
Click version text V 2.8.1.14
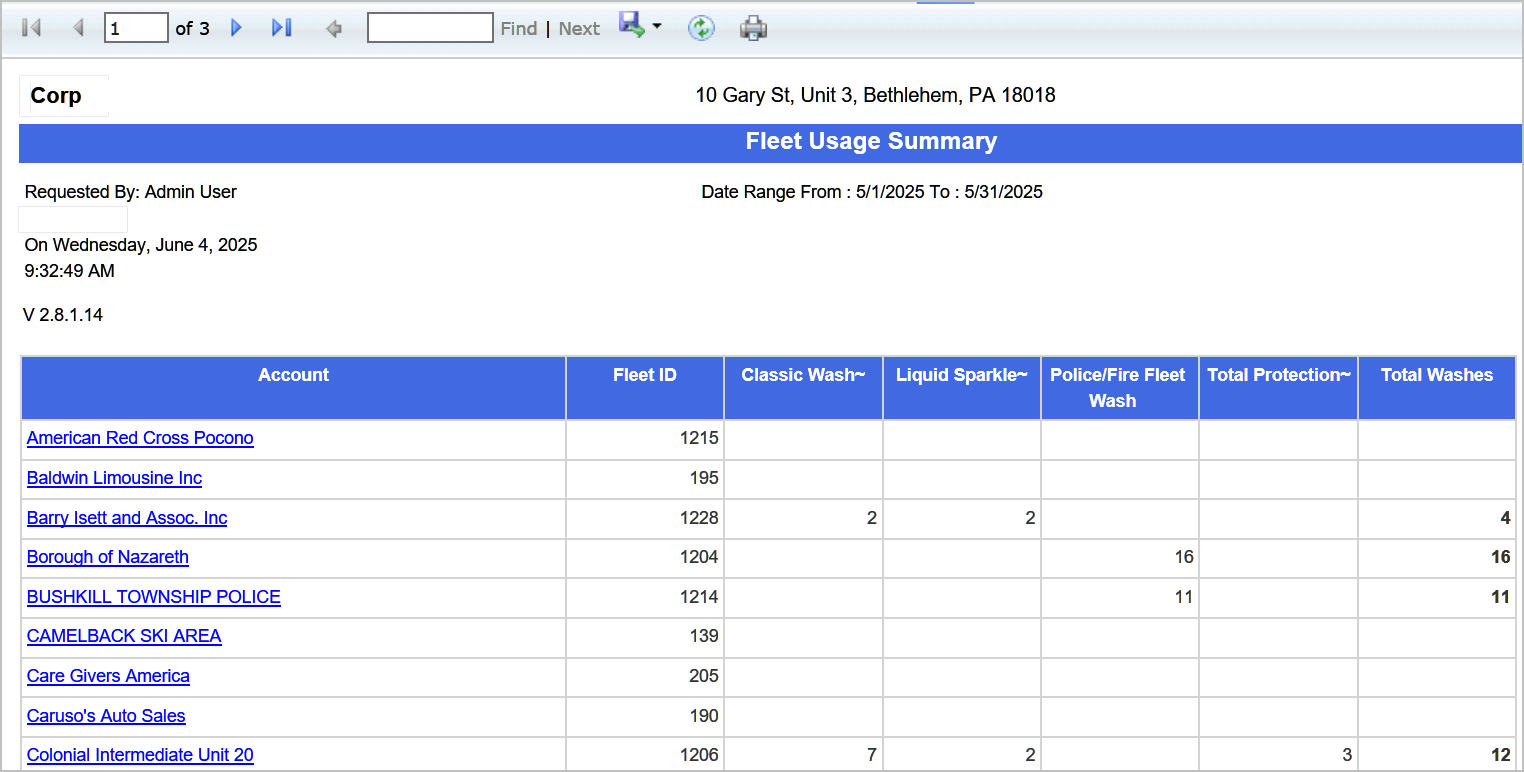[x=63, y=315]
